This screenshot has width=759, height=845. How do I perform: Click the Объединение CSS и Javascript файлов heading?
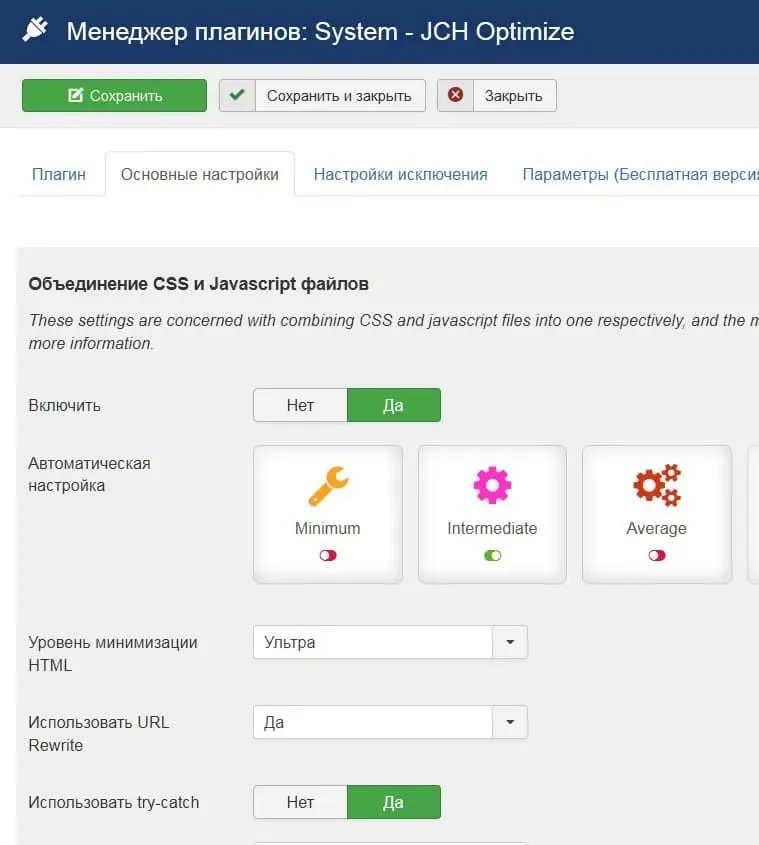tap(198, 284)
